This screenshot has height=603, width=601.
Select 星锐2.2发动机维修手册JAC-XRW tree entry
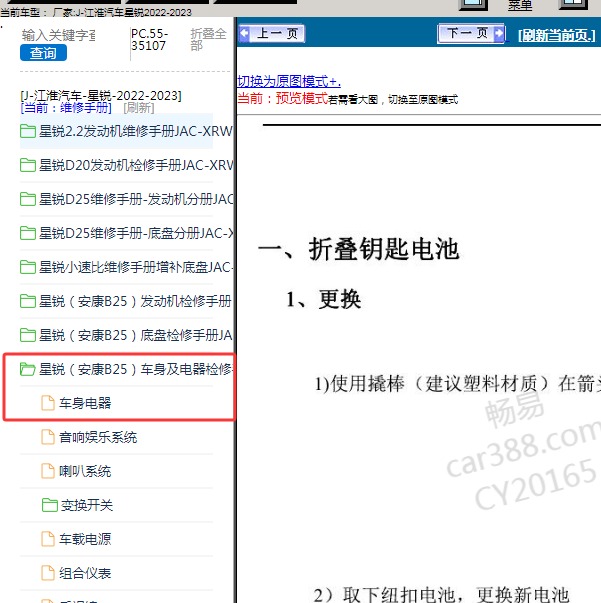point(136,132)
